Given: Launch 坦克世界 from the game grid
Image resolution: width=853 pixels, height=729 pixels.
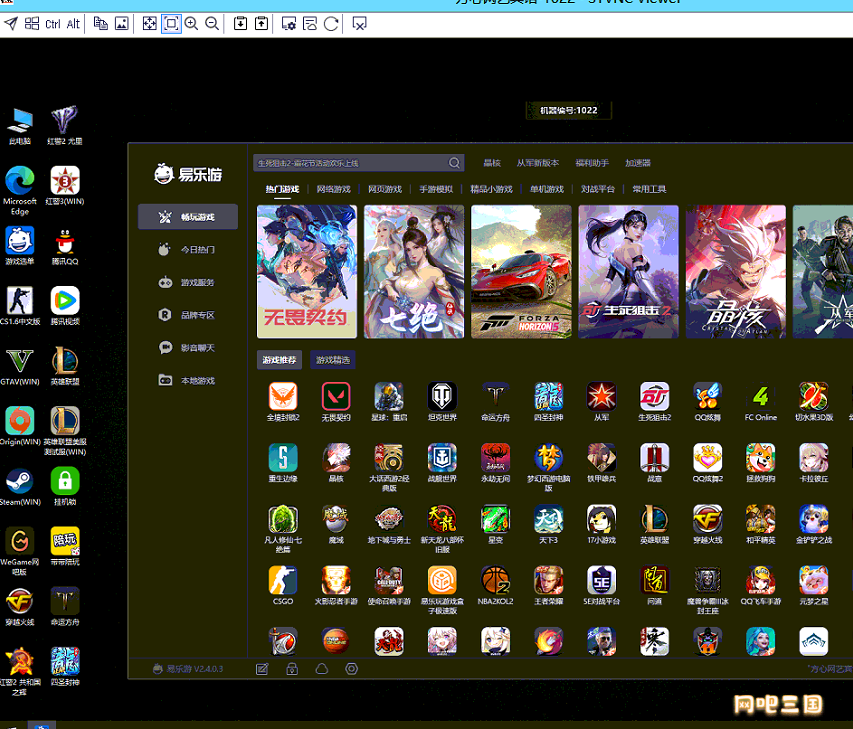Looking at the screenshot, I should (442, 401).
